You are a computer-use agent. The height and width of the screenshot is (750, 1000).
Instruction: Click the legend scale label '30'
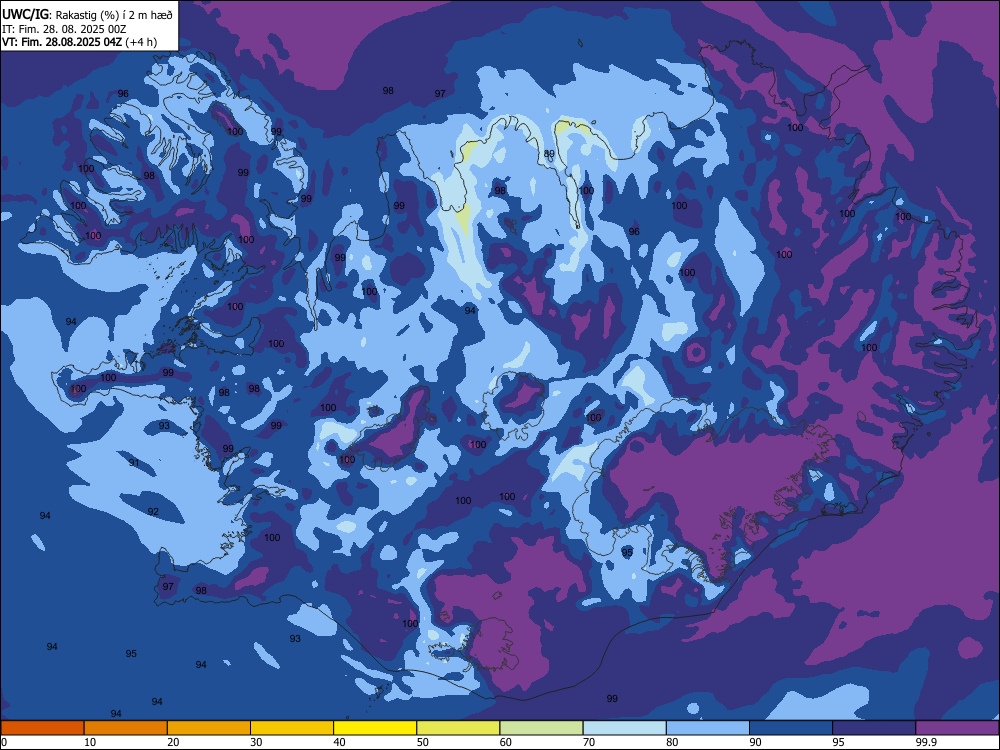pyautogui.click(x=256, y=742)
